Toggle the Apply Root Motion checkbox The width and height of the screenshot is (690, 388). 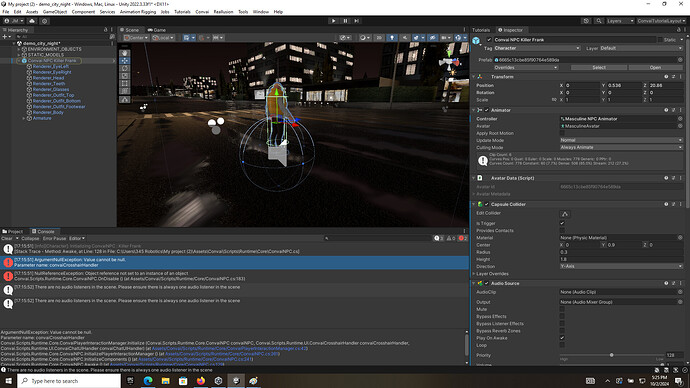pyautogui.click(x=562, y=133)
